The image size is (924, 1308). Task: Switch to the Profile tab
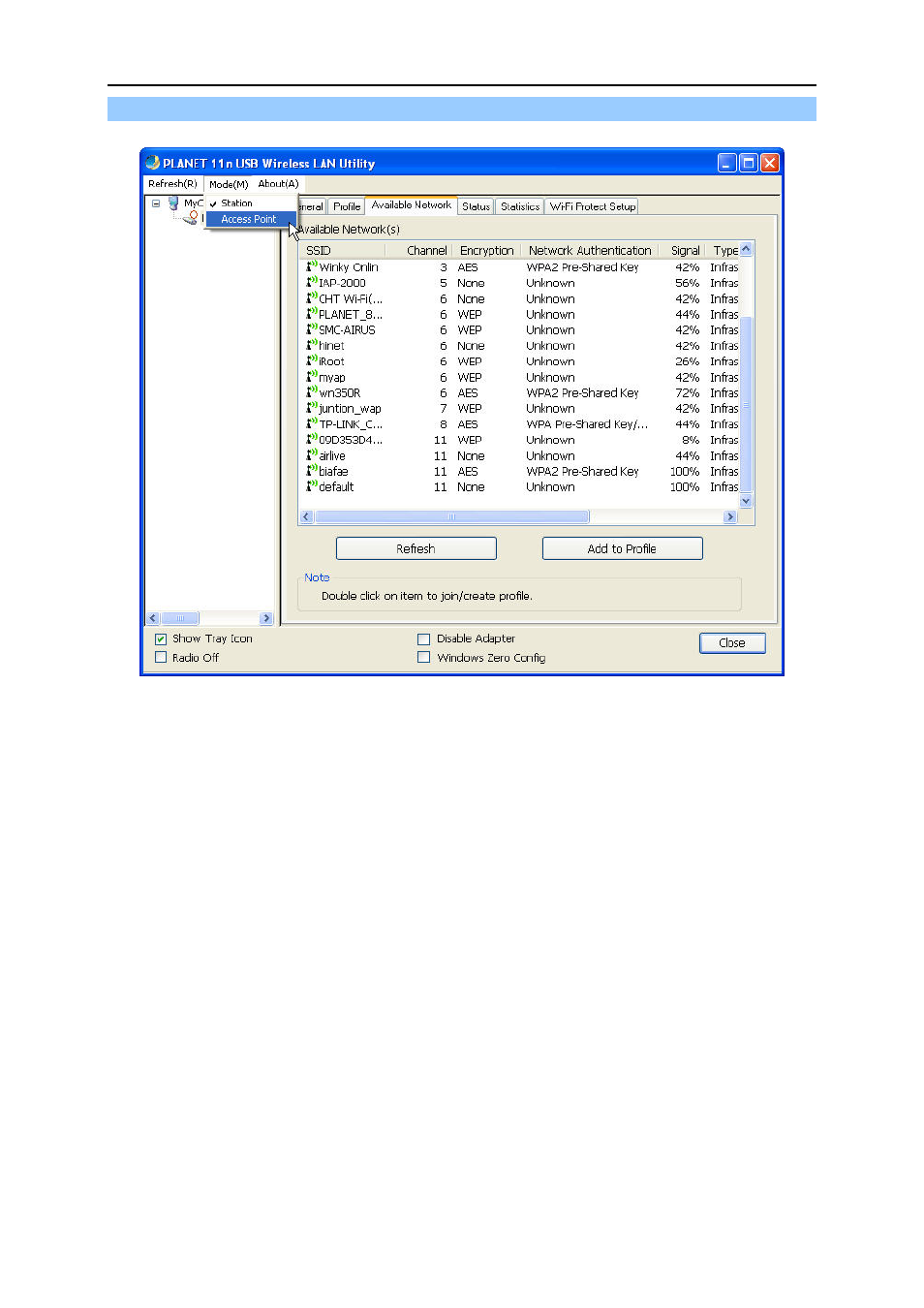click(x=347, y=206)
